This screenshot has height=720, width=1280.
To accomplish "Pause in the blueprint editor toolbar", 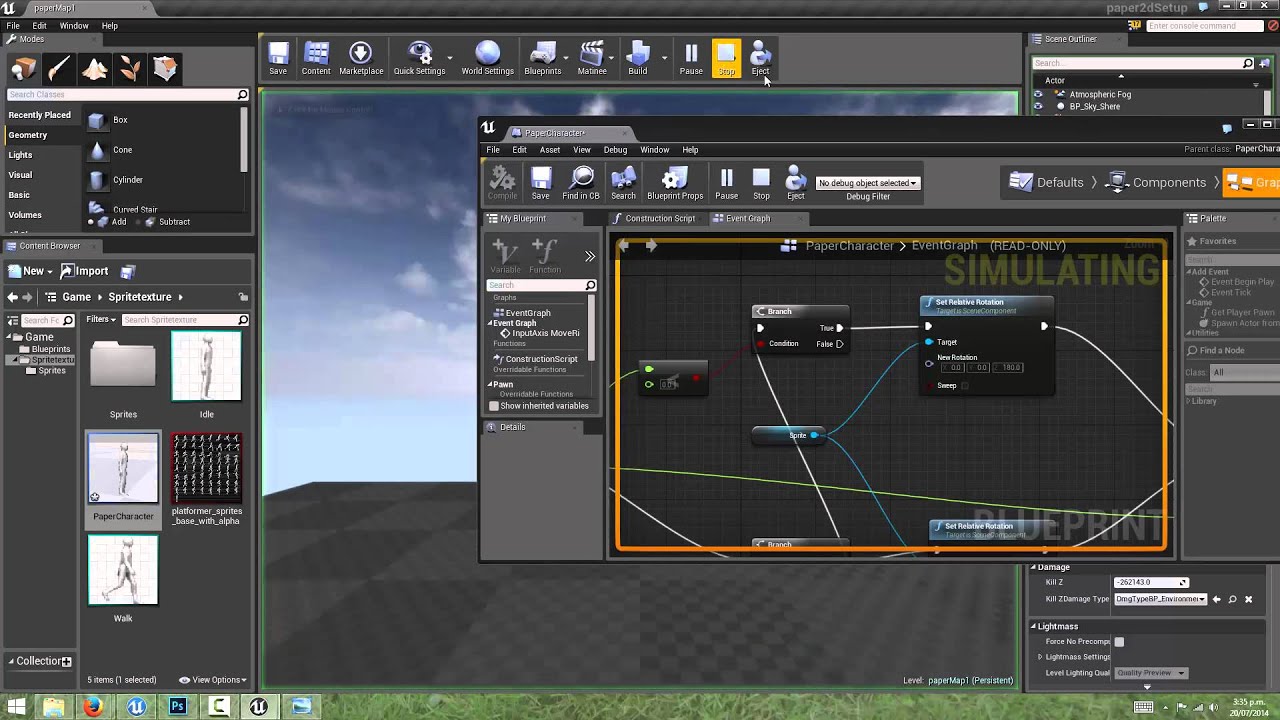I will tap(727, 183).
